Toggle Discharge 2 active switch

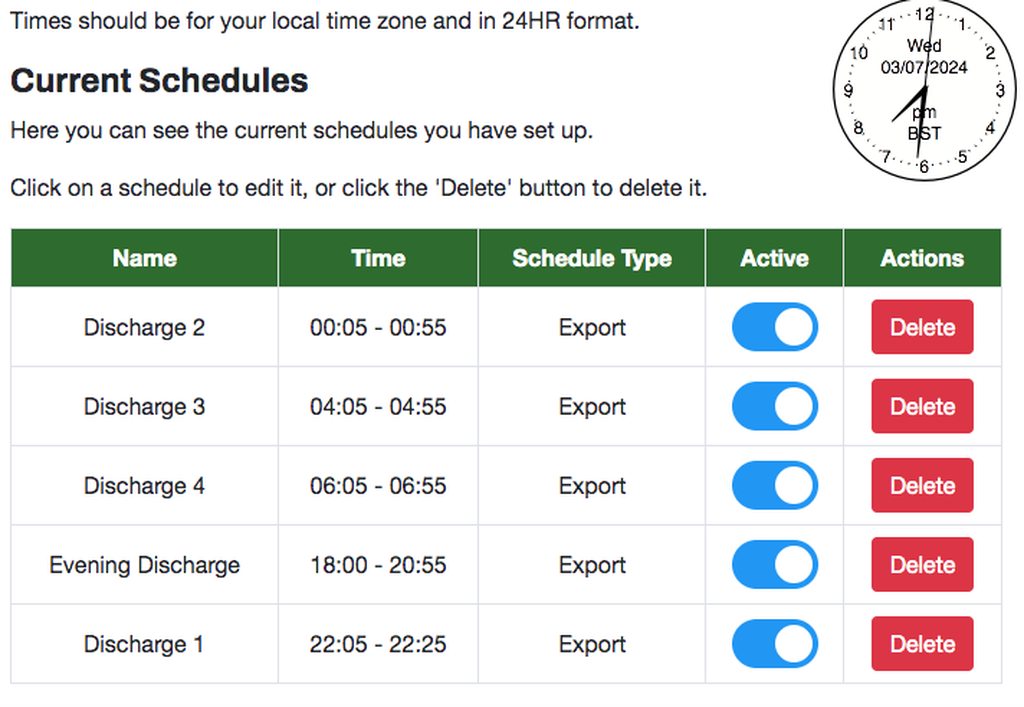(x=774, y=328)
